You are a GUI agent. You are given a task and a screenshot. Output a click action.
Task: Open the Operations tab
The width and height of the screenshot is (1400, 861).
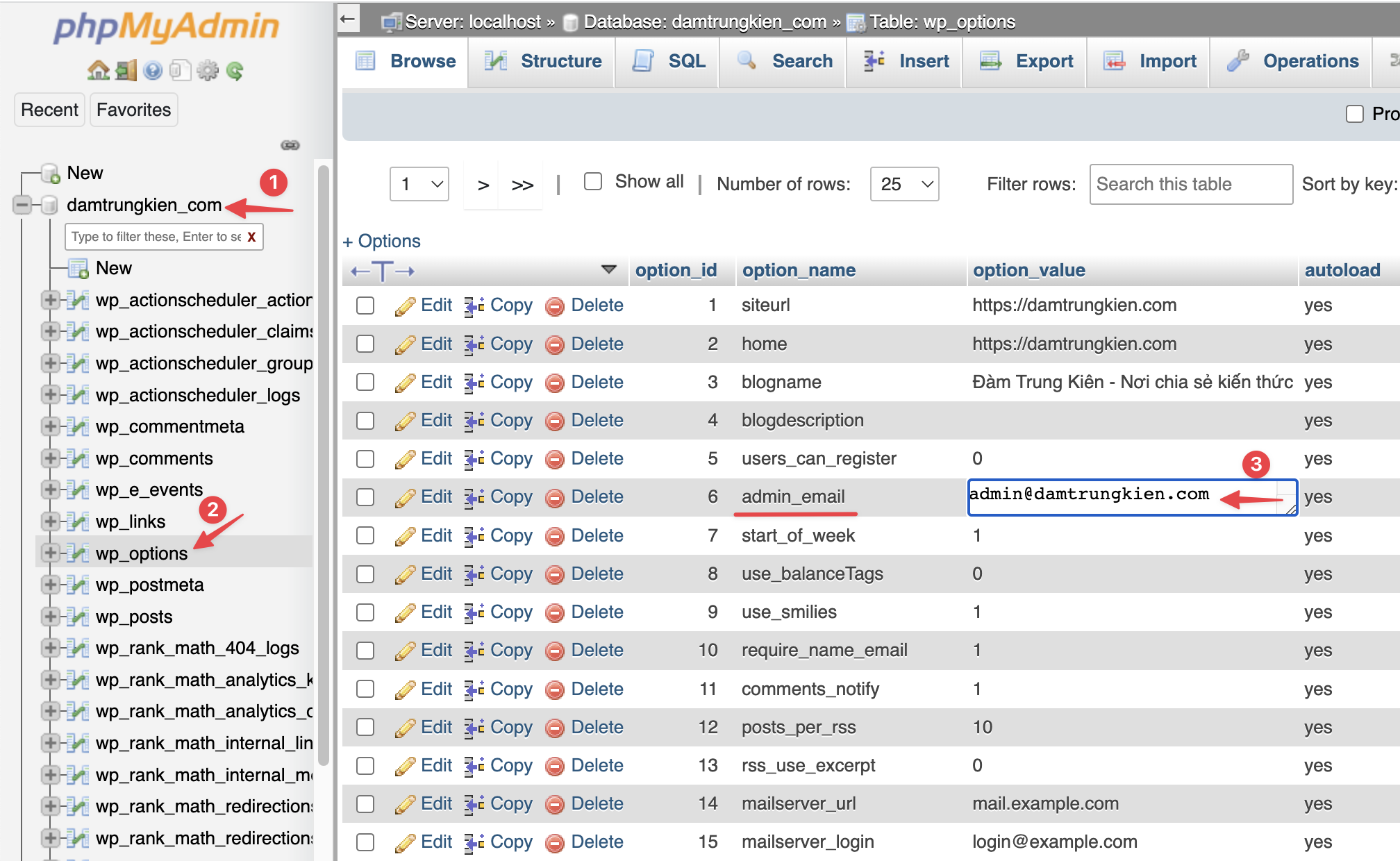point(1292,62)
